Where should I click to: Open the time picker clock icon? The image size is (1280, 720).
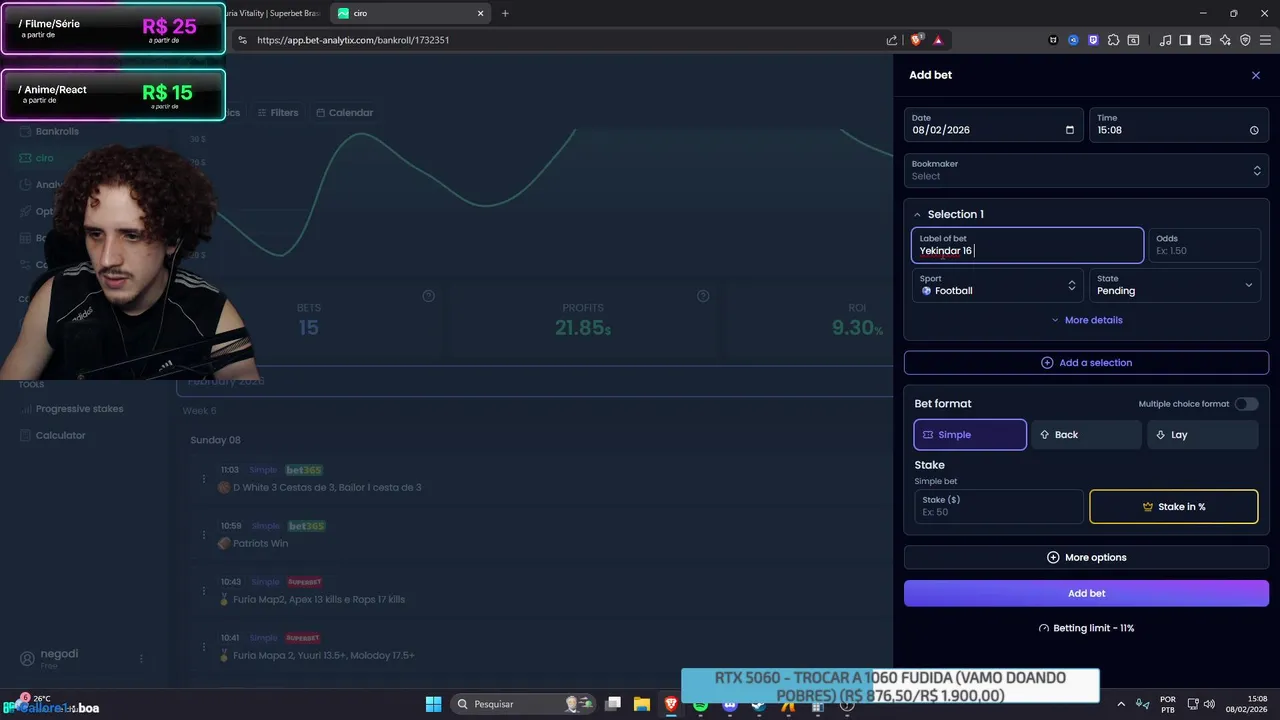coord(1254,130)
